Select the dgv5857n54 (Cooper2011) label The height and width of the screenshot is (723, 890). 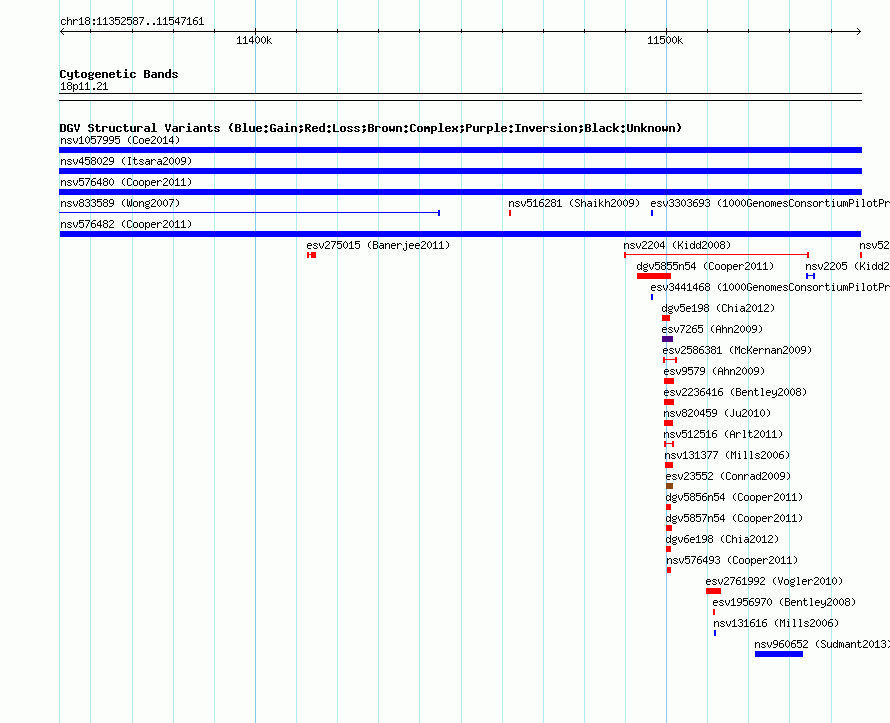pos(734,518)
